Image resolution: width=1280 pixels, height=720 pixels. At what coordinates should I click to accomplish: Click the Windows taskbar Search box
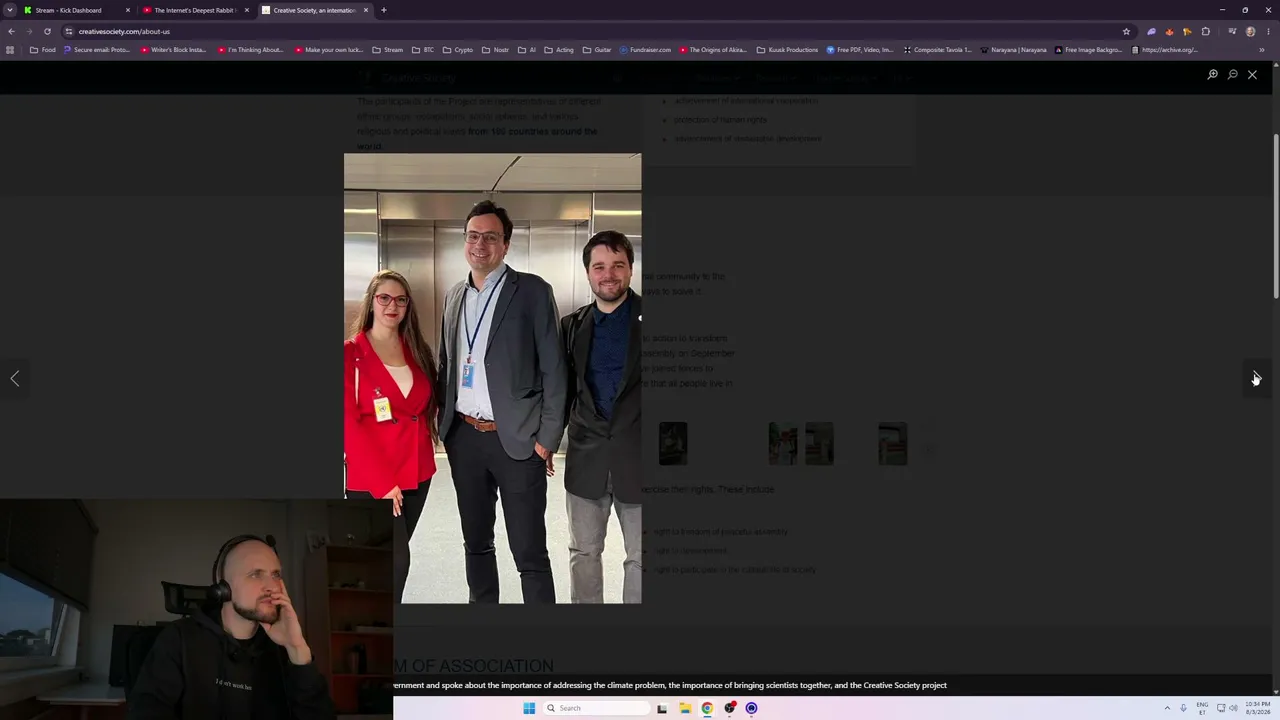[x=596, y=708]
